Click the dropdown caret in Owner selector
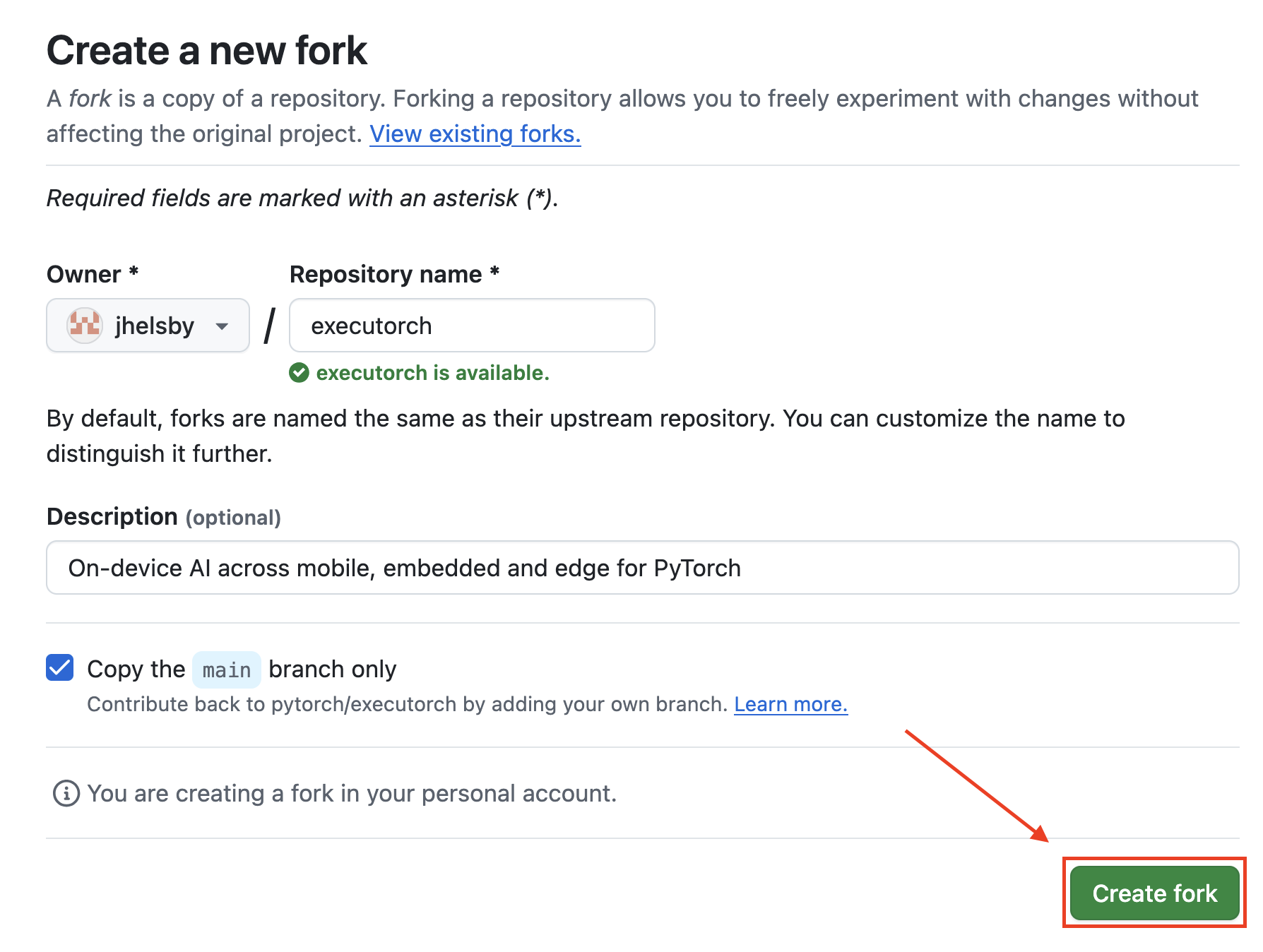Screen dimensions: 1263x952 [x=222, y=326]
